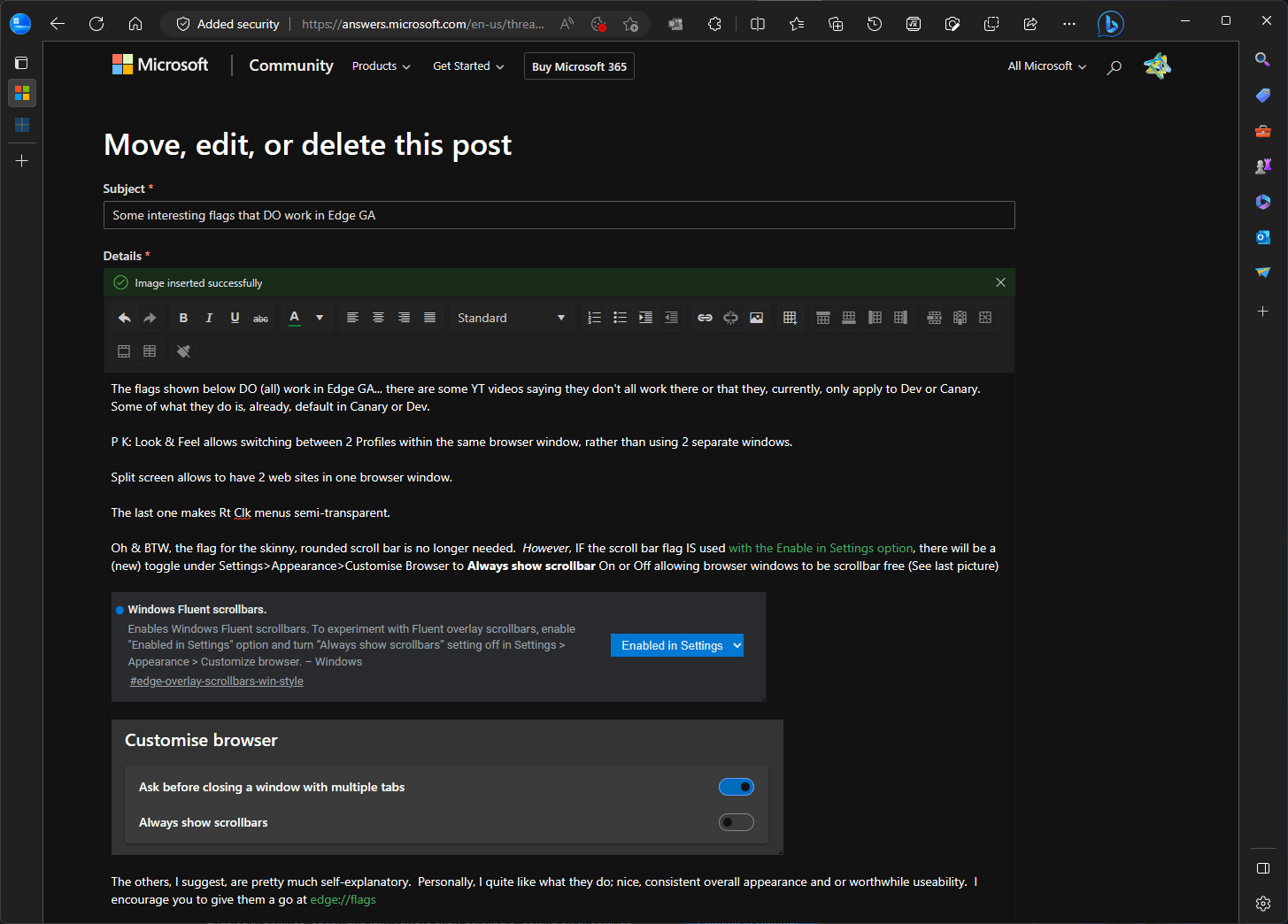The width and height of the screenshot is (1288, 924).
Task: Redo the last edit in editor
Action: (x=150, y=318)
